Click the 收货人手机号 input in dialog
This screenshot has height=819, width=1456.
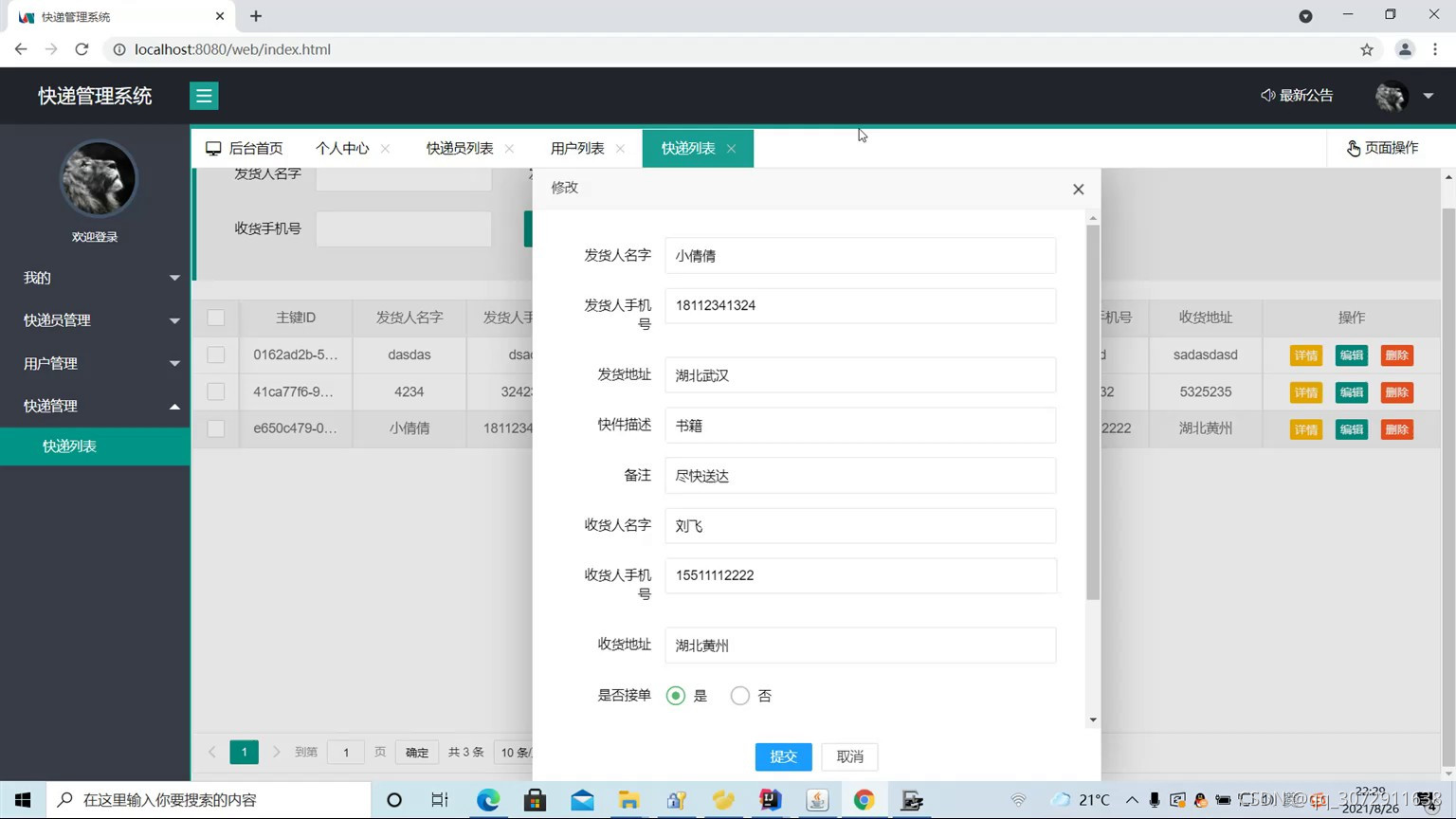(x=861, y=575)
